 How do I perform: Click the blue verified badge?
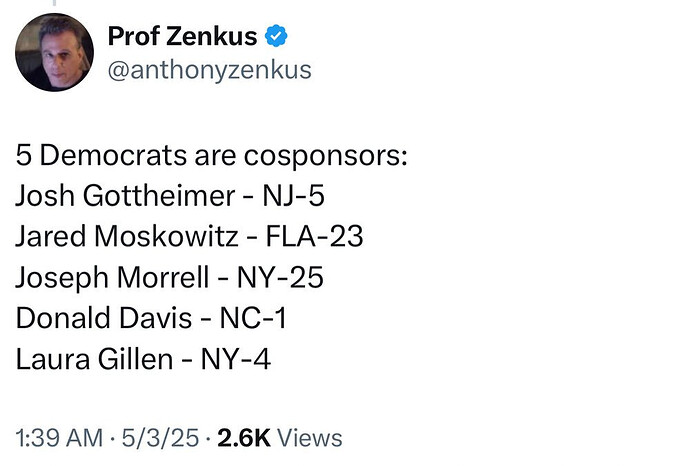[276, 36]
